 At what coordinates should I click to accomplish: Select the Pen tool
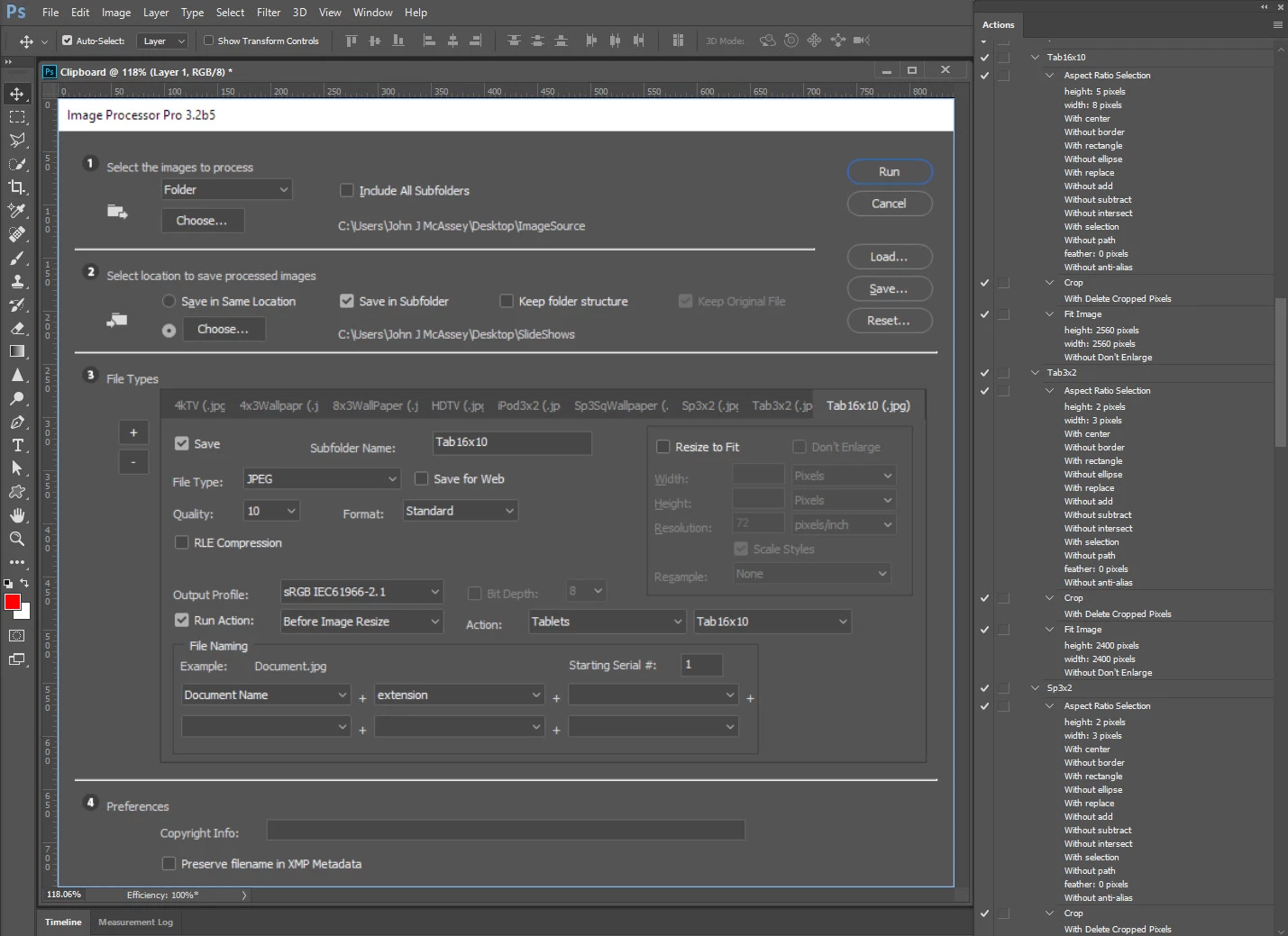pos(17,422)
